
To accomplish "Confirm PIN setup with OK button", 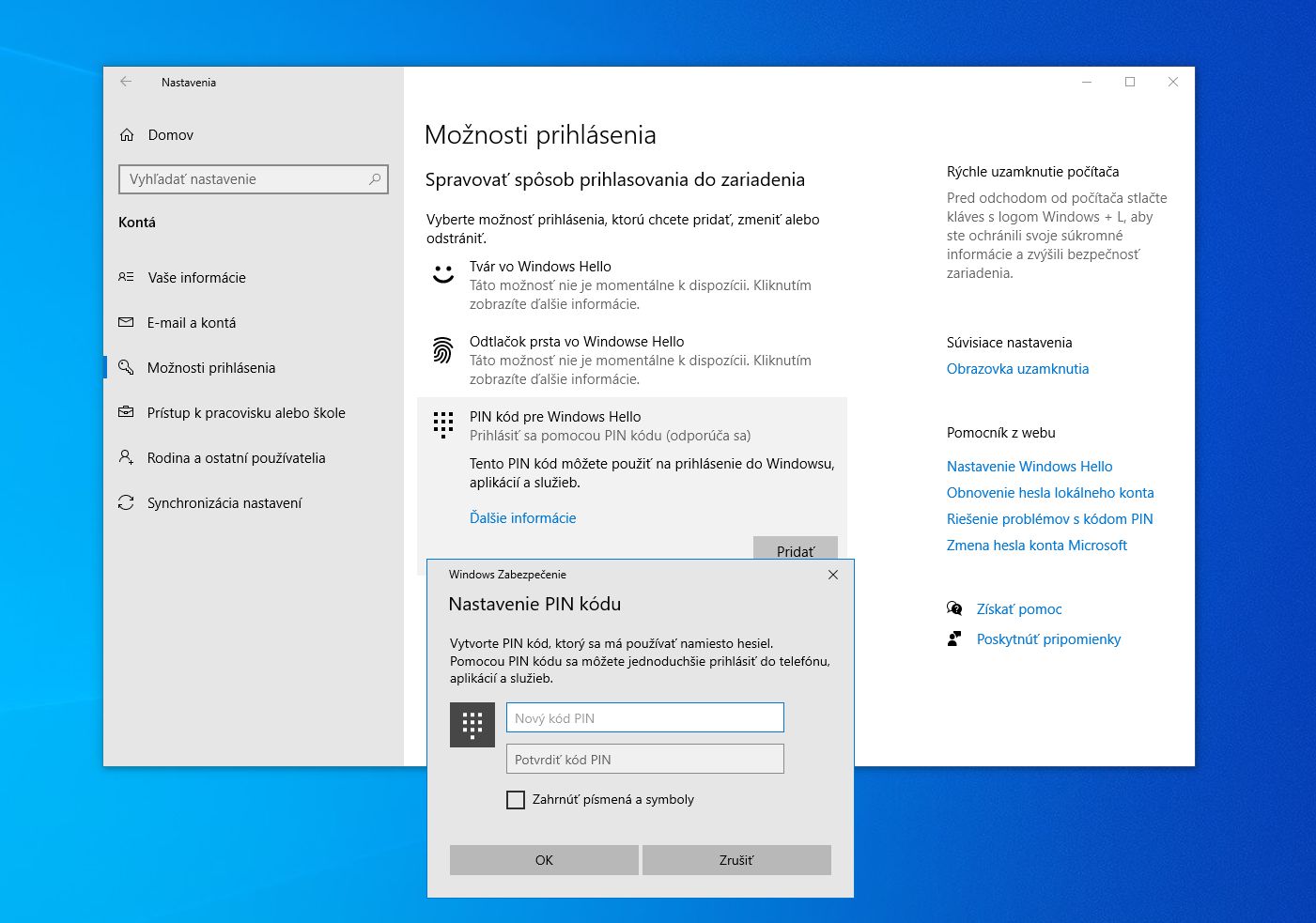I will click(544, 860).
